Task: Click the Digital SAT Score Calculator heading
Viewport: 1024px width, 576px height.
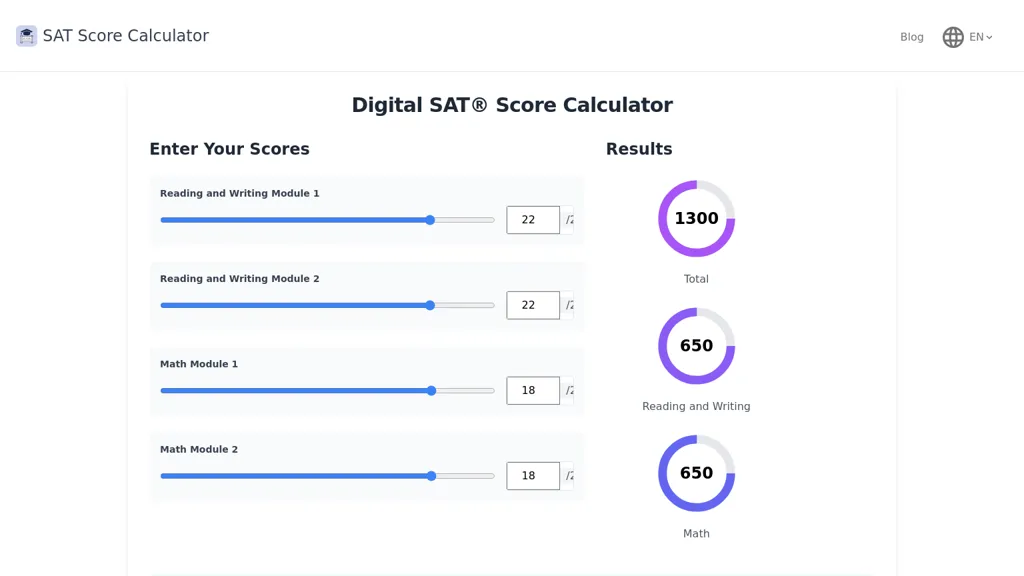Action: [x=512, y=105]
